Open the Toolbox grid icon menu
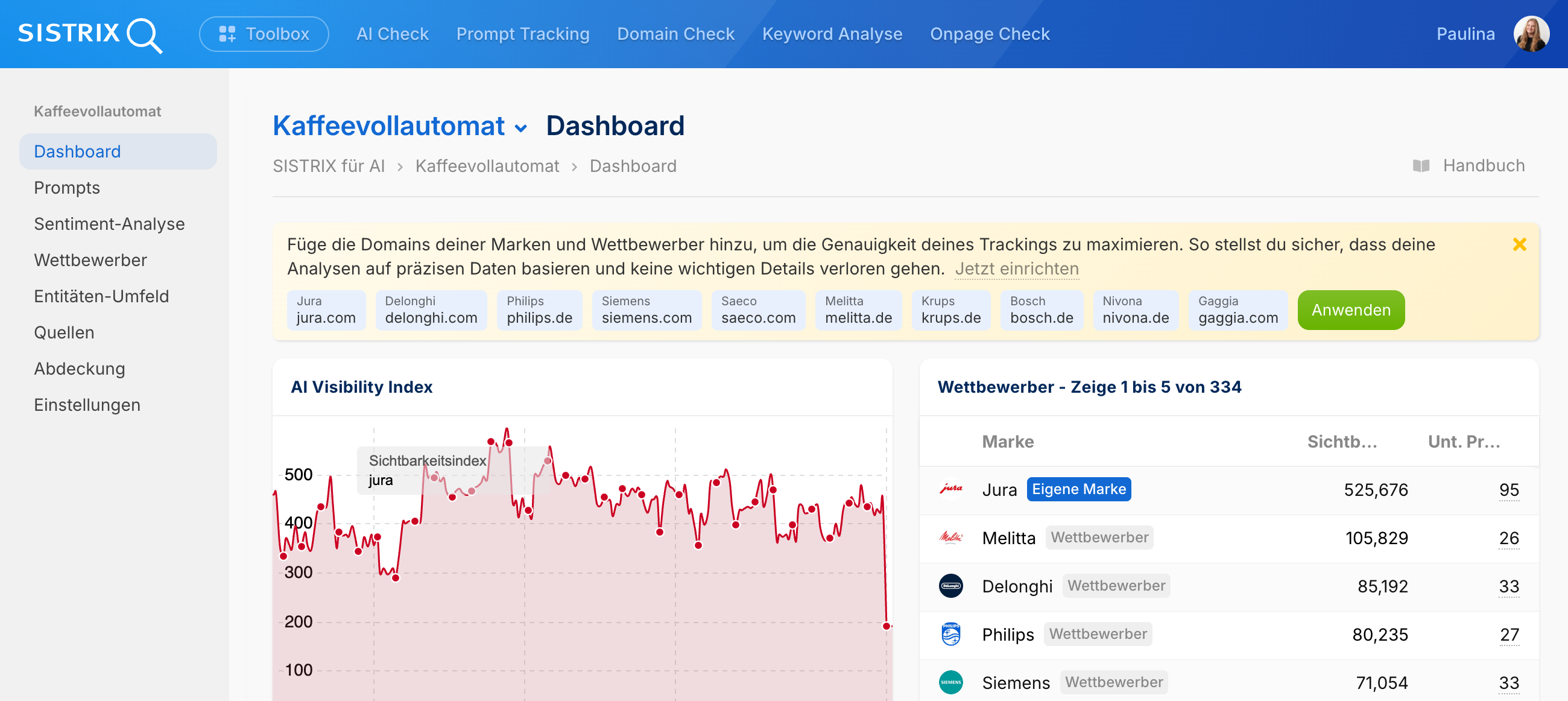 pyautogui.click(x=228, y=34)
